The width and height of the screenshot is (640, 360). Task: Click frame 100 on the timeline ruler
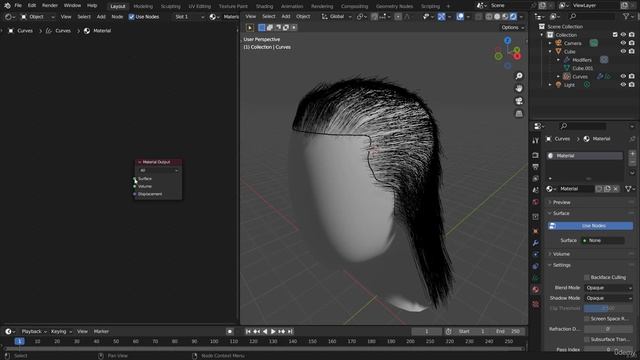(214, 341)
